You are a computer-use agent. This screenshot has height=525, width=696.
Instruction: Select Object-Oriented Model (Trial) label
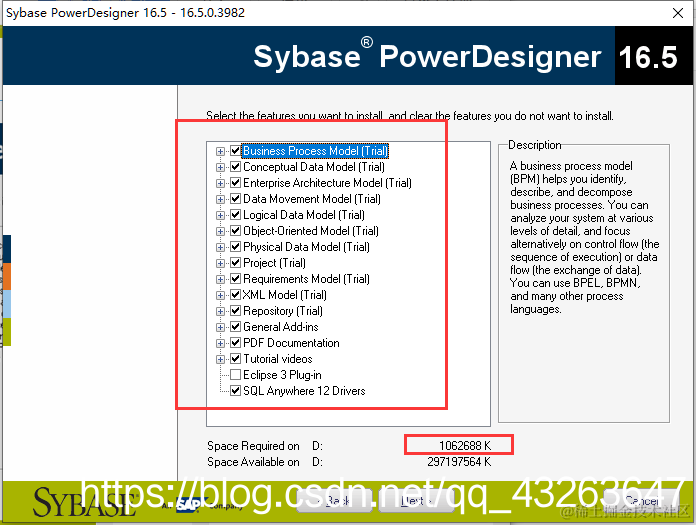click(x=311, y=231)
